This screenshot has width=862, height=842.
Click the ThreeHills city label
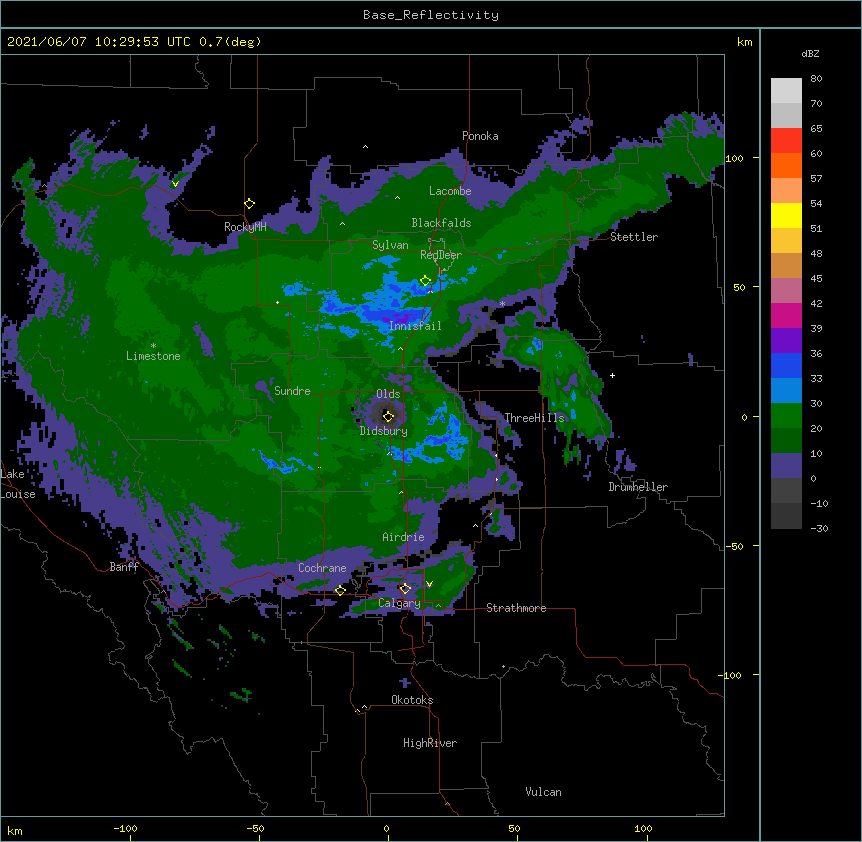click(534, 418)
